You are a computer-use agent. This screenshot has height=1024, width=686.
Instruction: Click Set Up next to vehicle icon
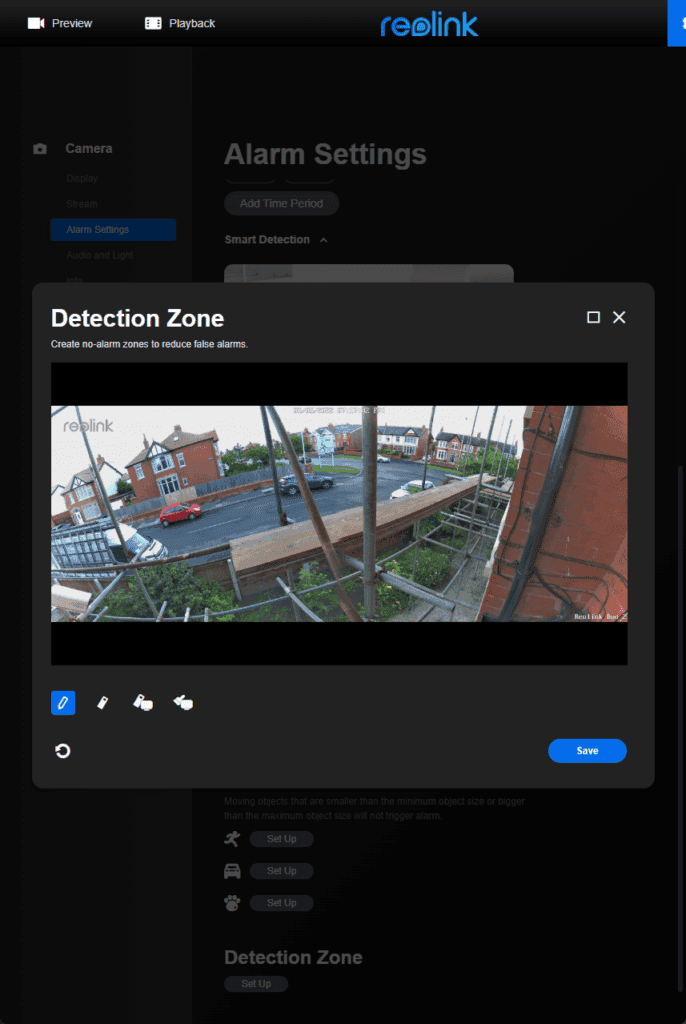[281, 871]
